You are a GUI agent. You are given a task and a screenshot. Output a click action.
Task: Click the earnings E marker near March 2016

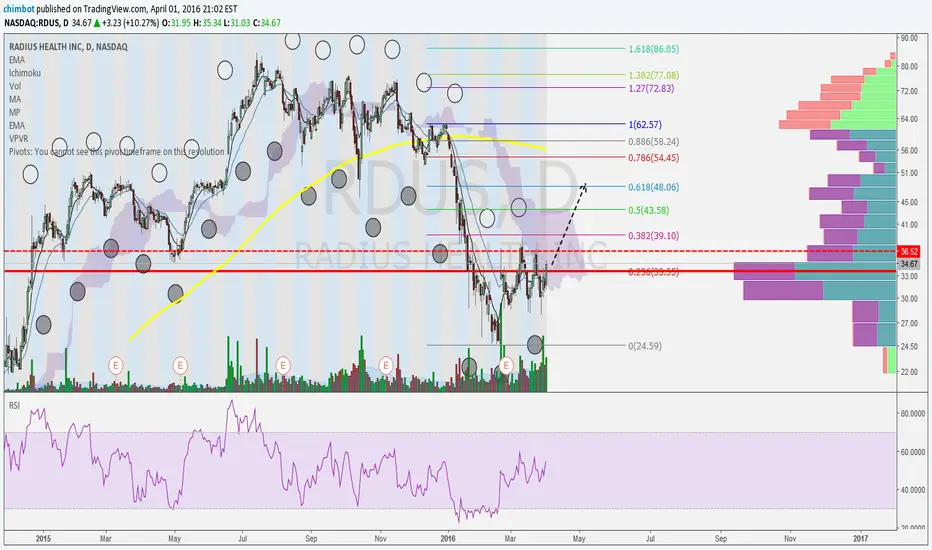(506, 364)
